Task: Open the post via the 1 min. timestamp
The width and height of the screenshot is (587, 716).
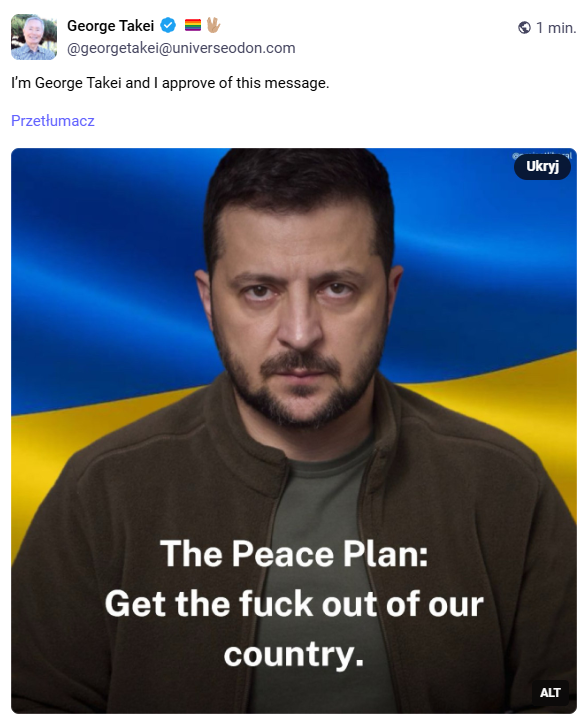Action: pos(556,28)
